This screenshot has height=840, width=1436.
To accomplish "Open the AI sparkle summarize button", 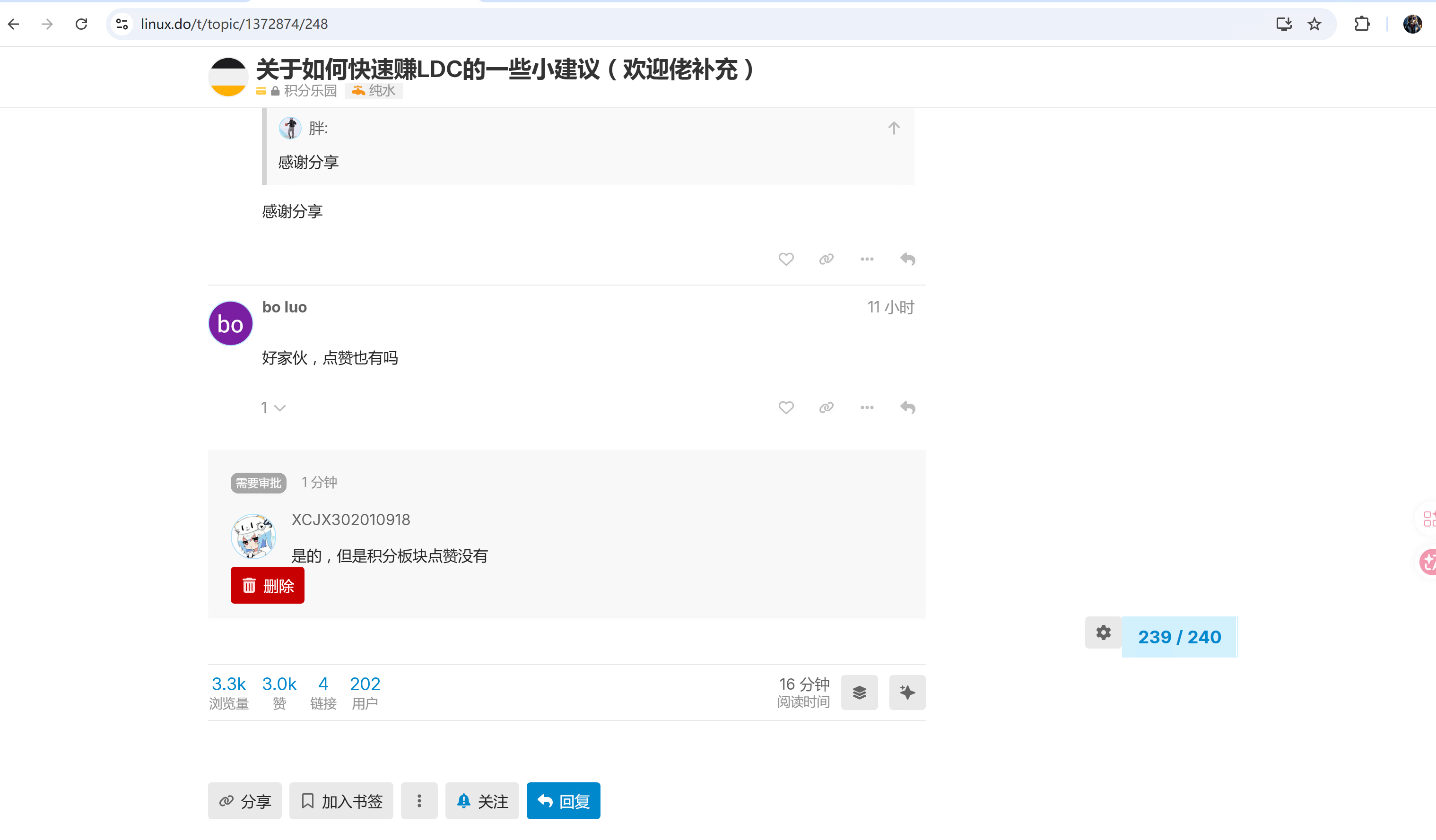I will (907, 693).
